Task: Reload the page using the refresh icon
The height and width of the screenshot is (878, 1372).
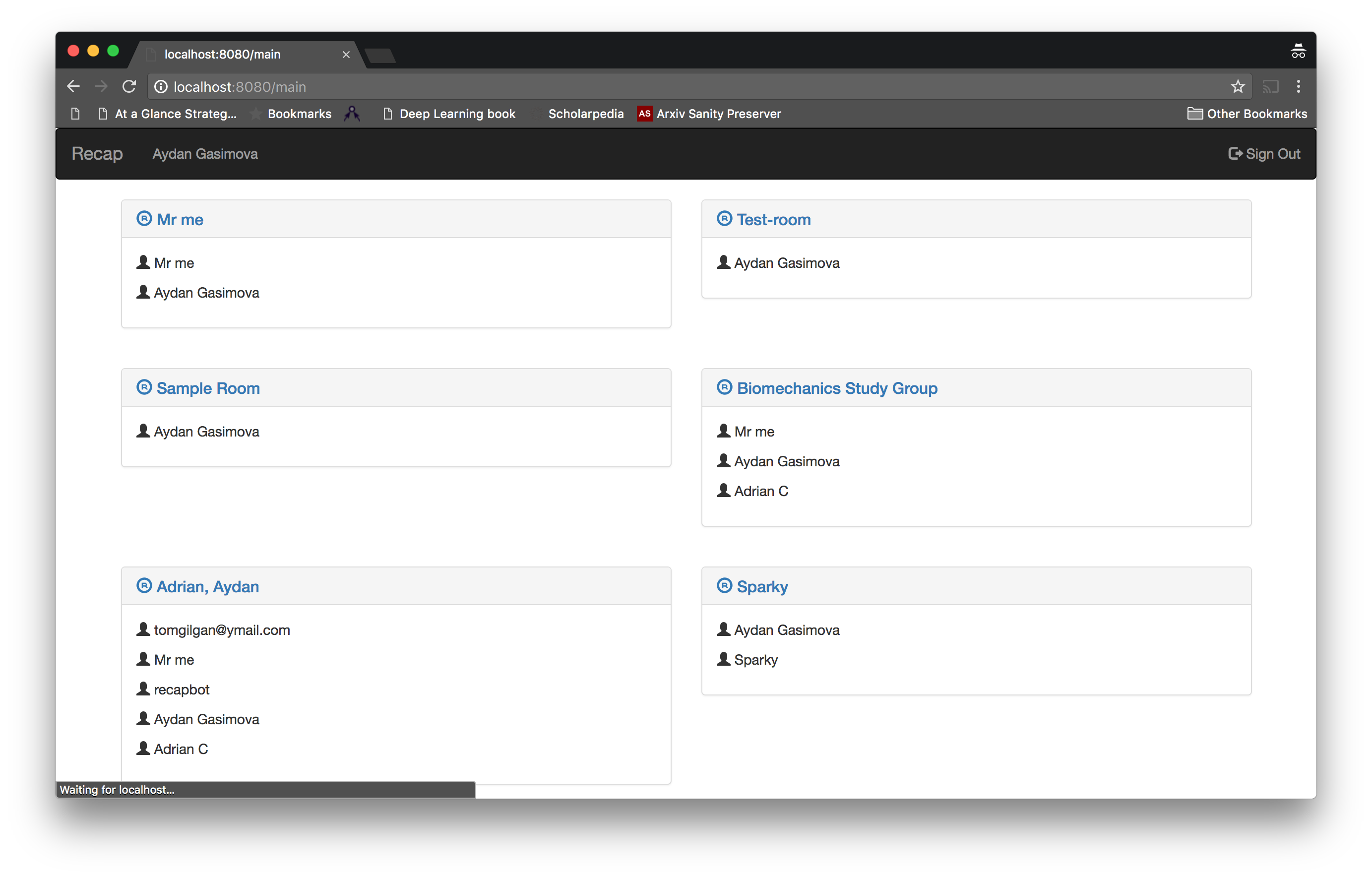Action: (x=129, y=87)
